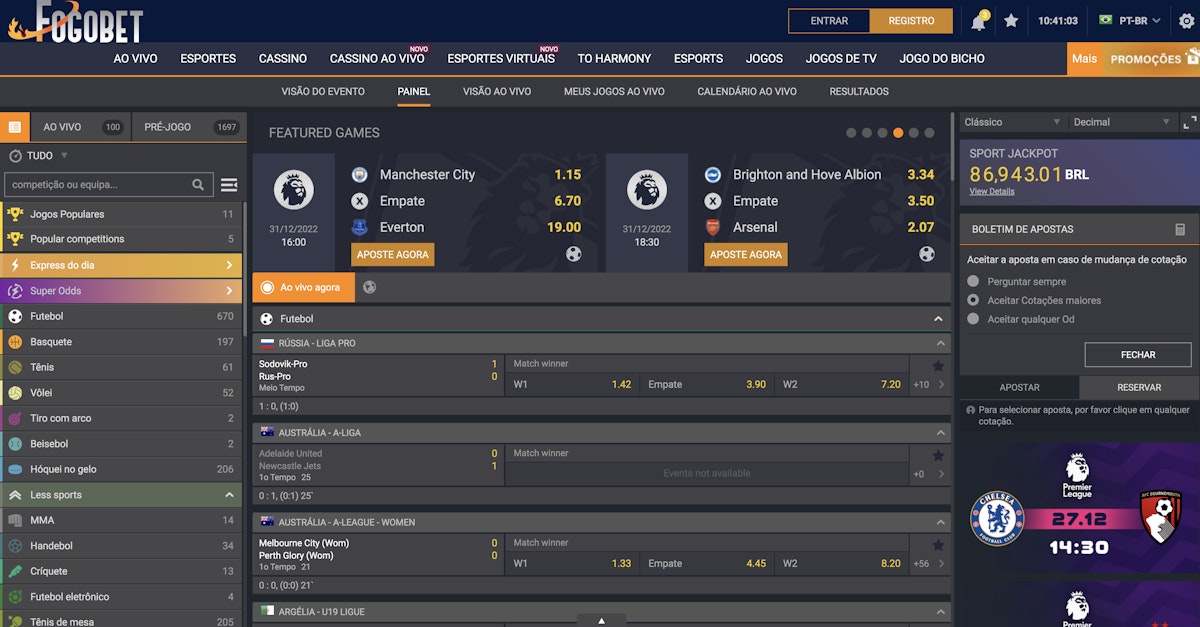Viewport: 1200px width, 627px height.
Task: Click the soccer ball icon on Brighton card
Action: (927, 254)
